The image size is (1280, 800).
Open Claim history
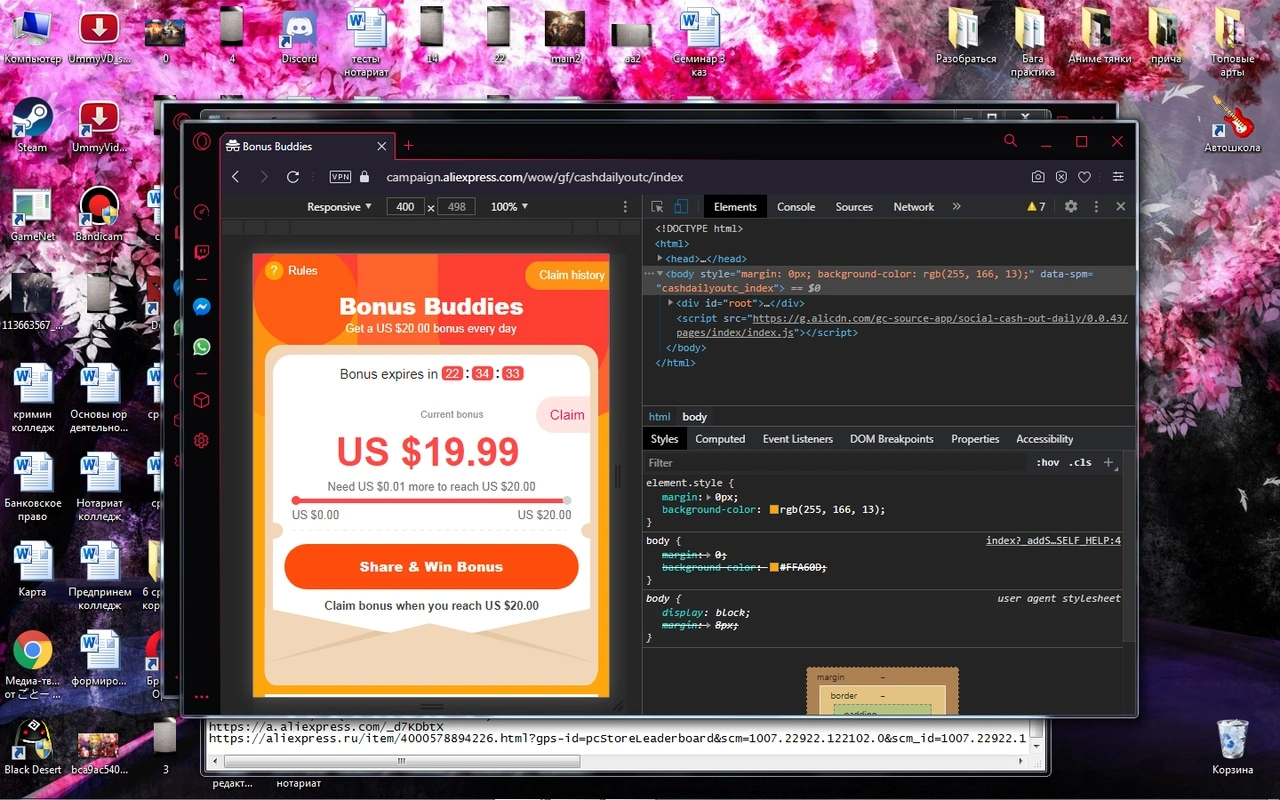[x=567, y=275]
